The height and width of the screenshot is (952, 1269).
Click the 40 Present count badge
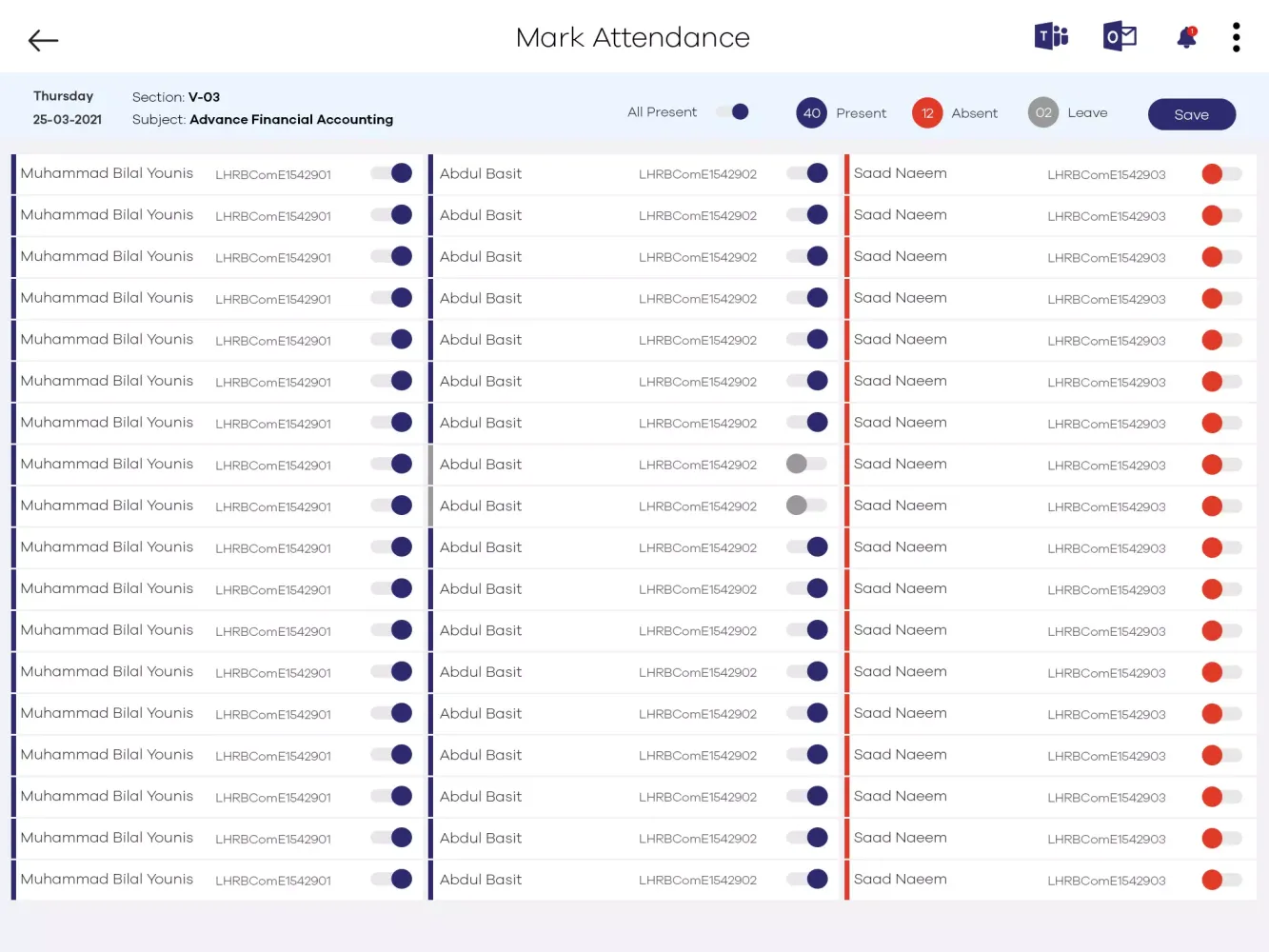coord(811,113)
